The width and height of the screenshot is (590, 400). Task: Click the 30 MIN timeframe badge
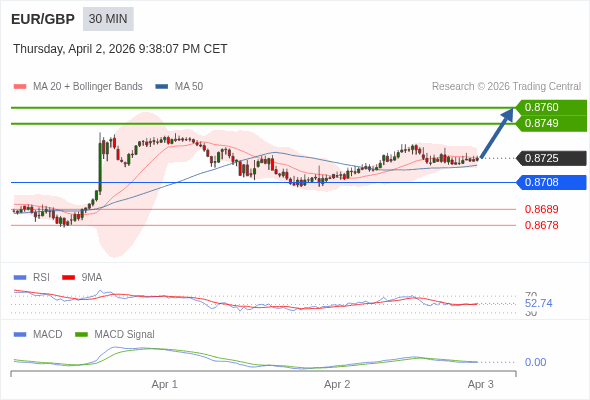point(108,19)
